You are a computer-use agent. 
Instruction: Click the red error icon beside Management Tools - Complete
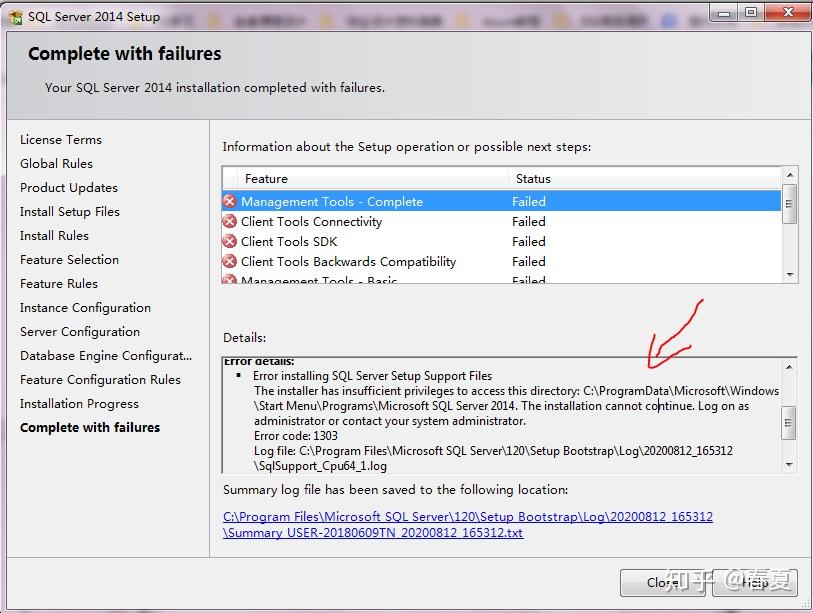click(230, 201)
